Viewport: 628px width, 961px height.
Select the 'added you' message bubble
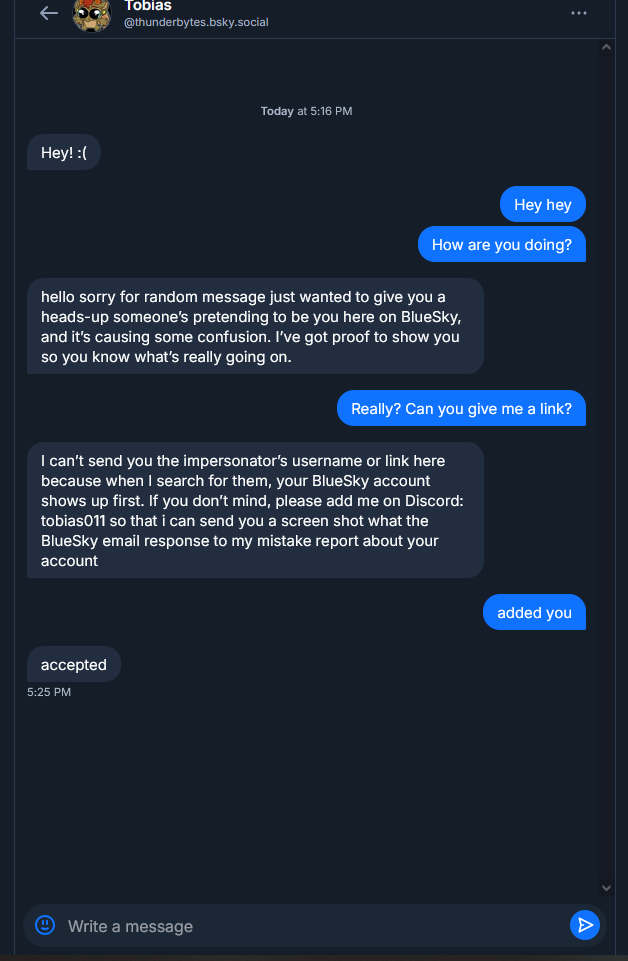[534, 613]
